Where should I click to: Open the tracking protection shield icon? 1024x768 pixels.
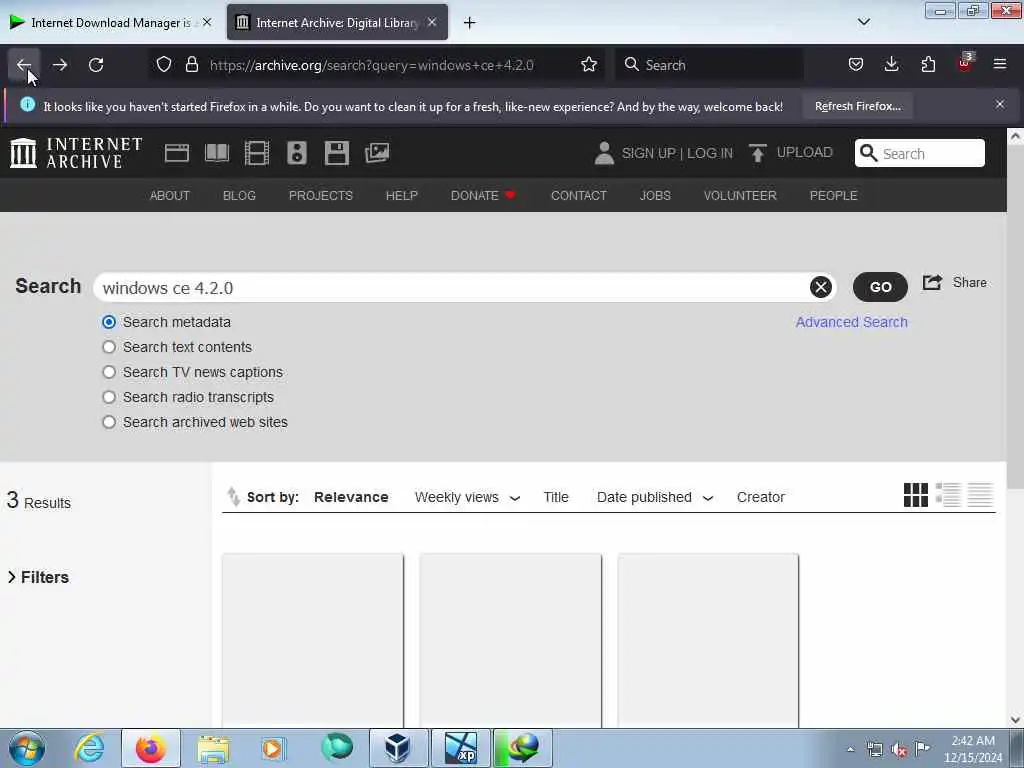click(x=164, y=65)
